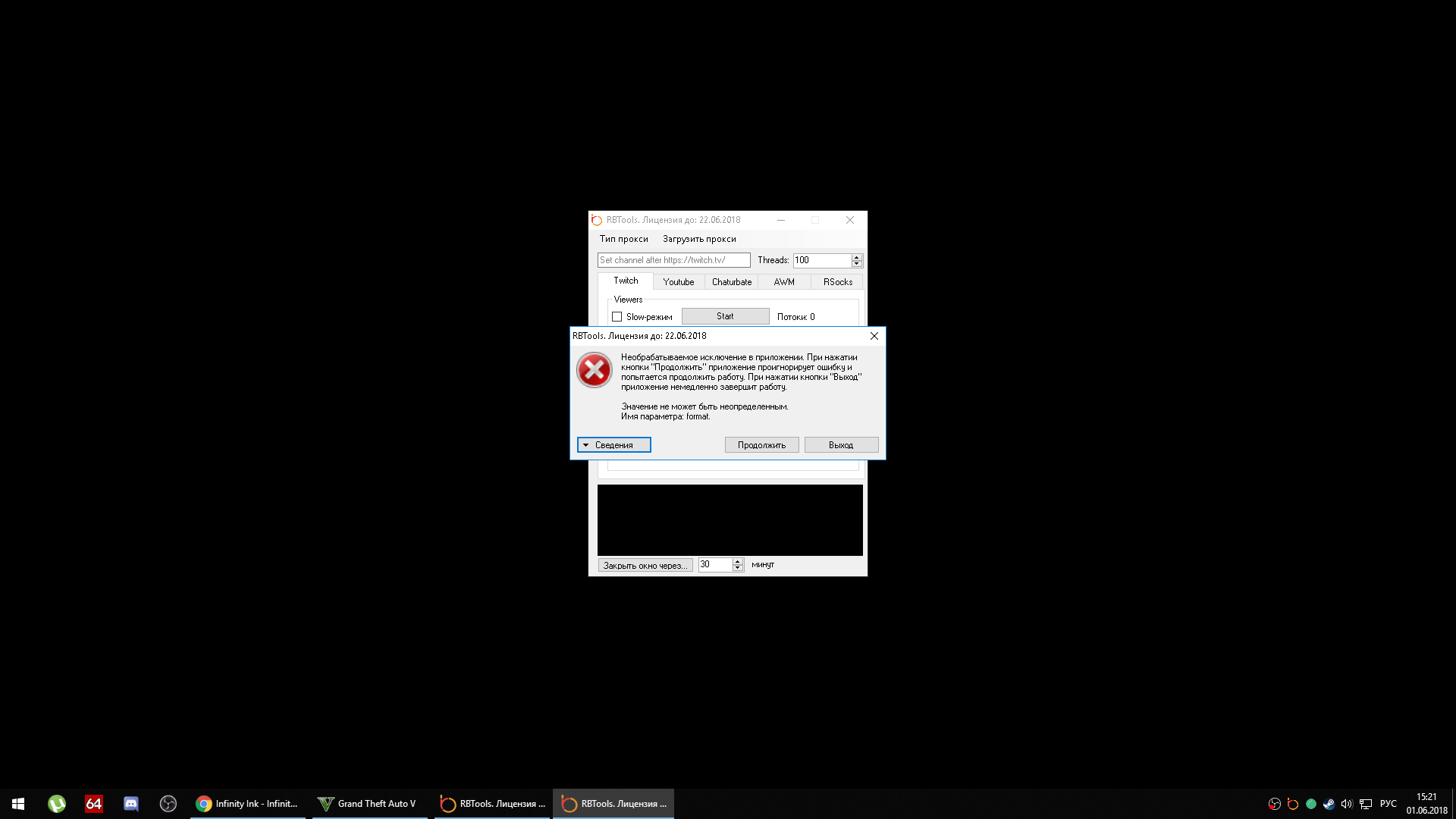
Task: Click the uTorrent taskbar icon
Action: (57, 804)
